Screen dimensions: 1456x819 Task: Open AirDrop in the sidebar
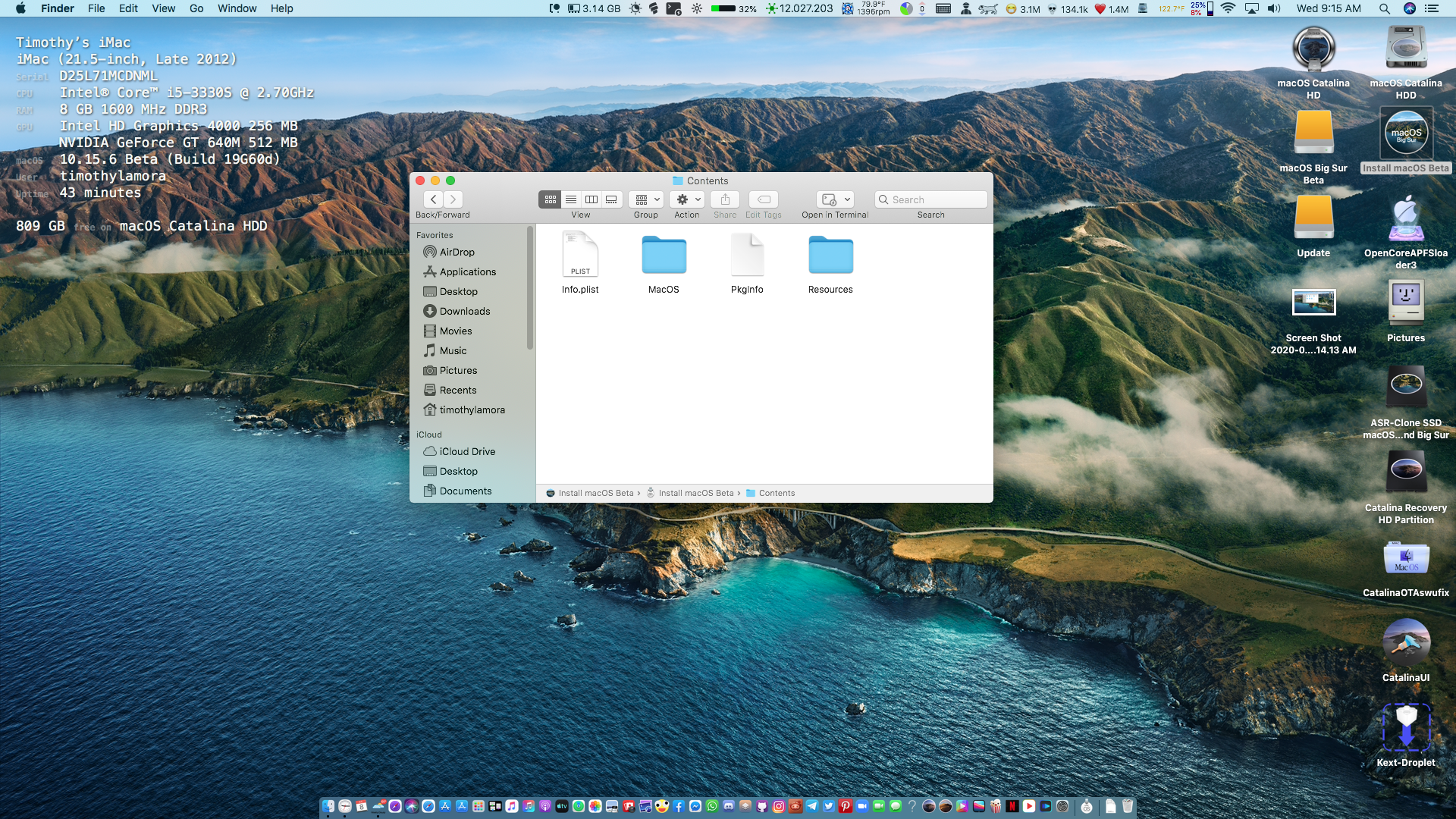point(457,252)
